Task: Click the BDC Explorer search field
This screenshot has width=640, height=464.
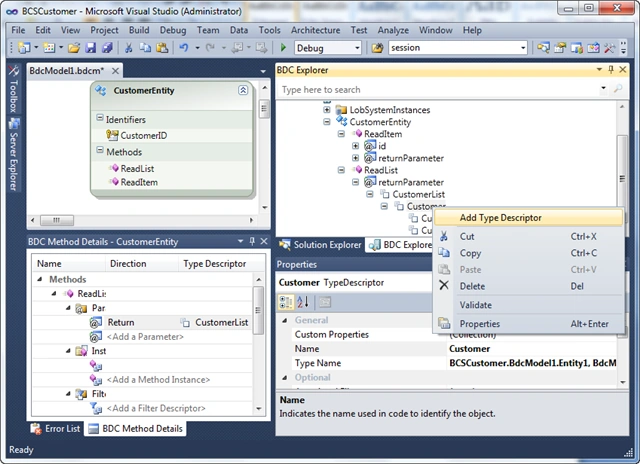Action: [440, 89]
